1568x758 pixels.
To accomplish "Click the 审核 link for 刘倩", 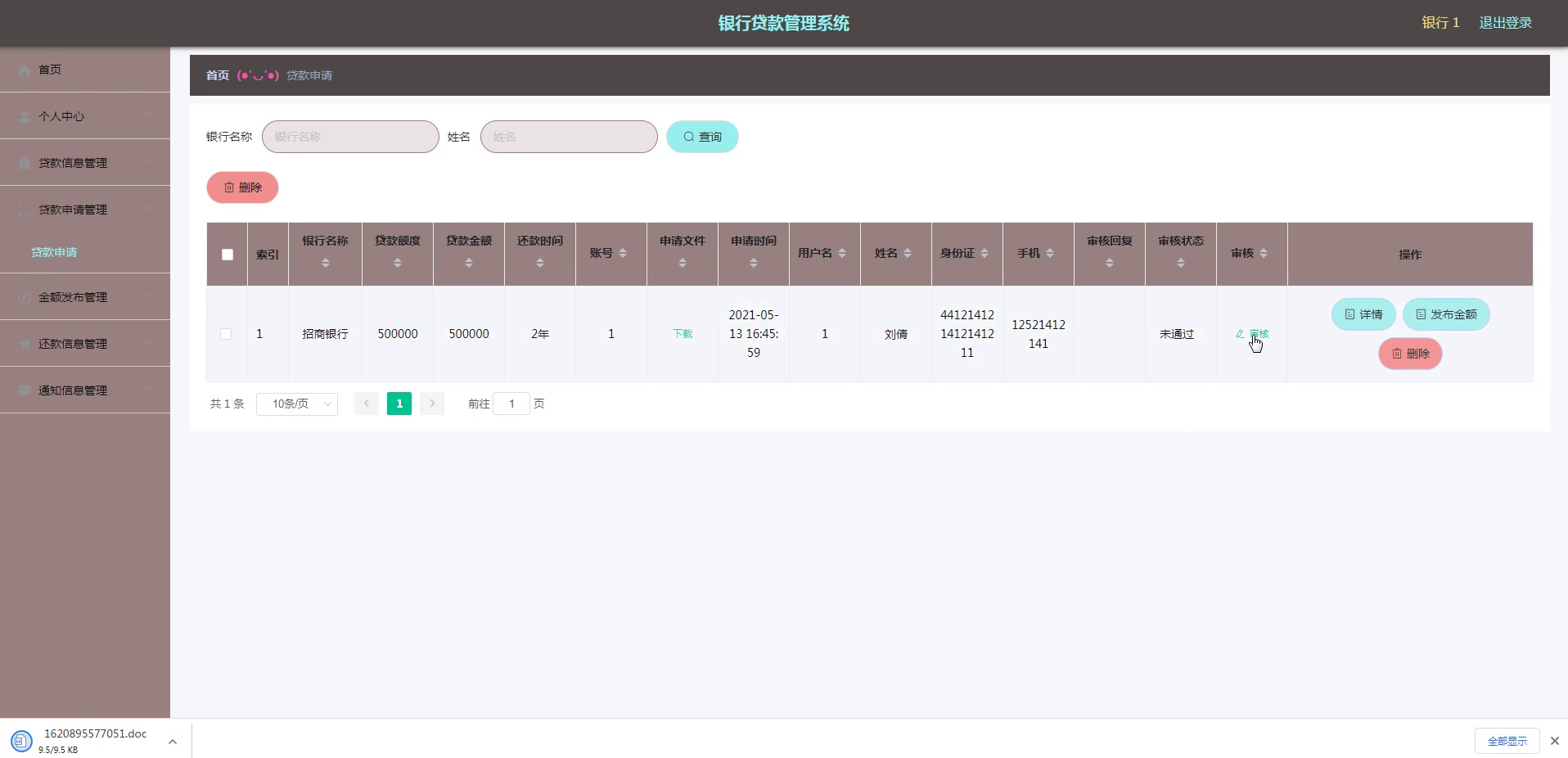I will 1252,334.
